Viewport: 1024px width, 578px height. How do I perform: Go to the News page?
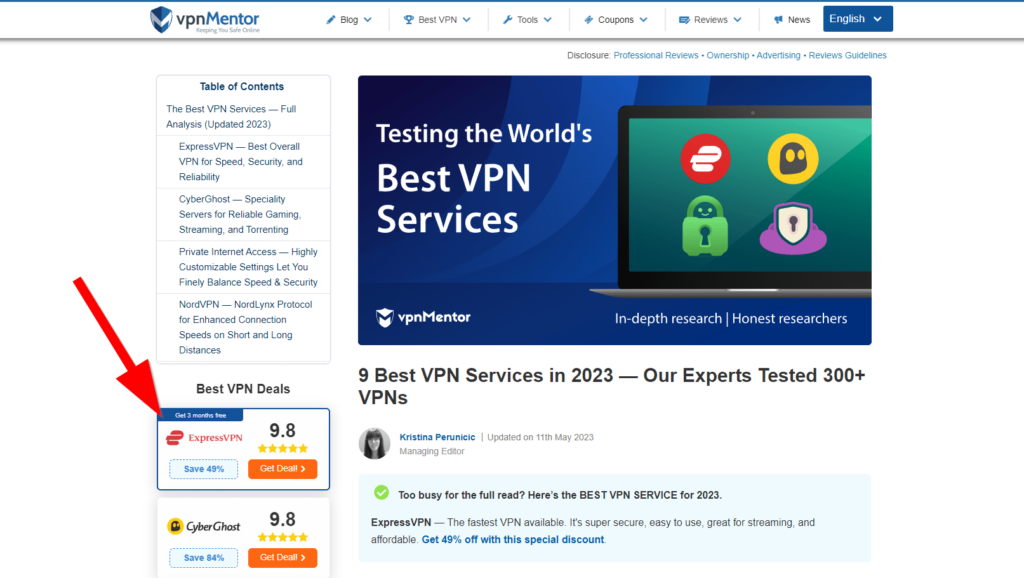(x=792, y=20)
